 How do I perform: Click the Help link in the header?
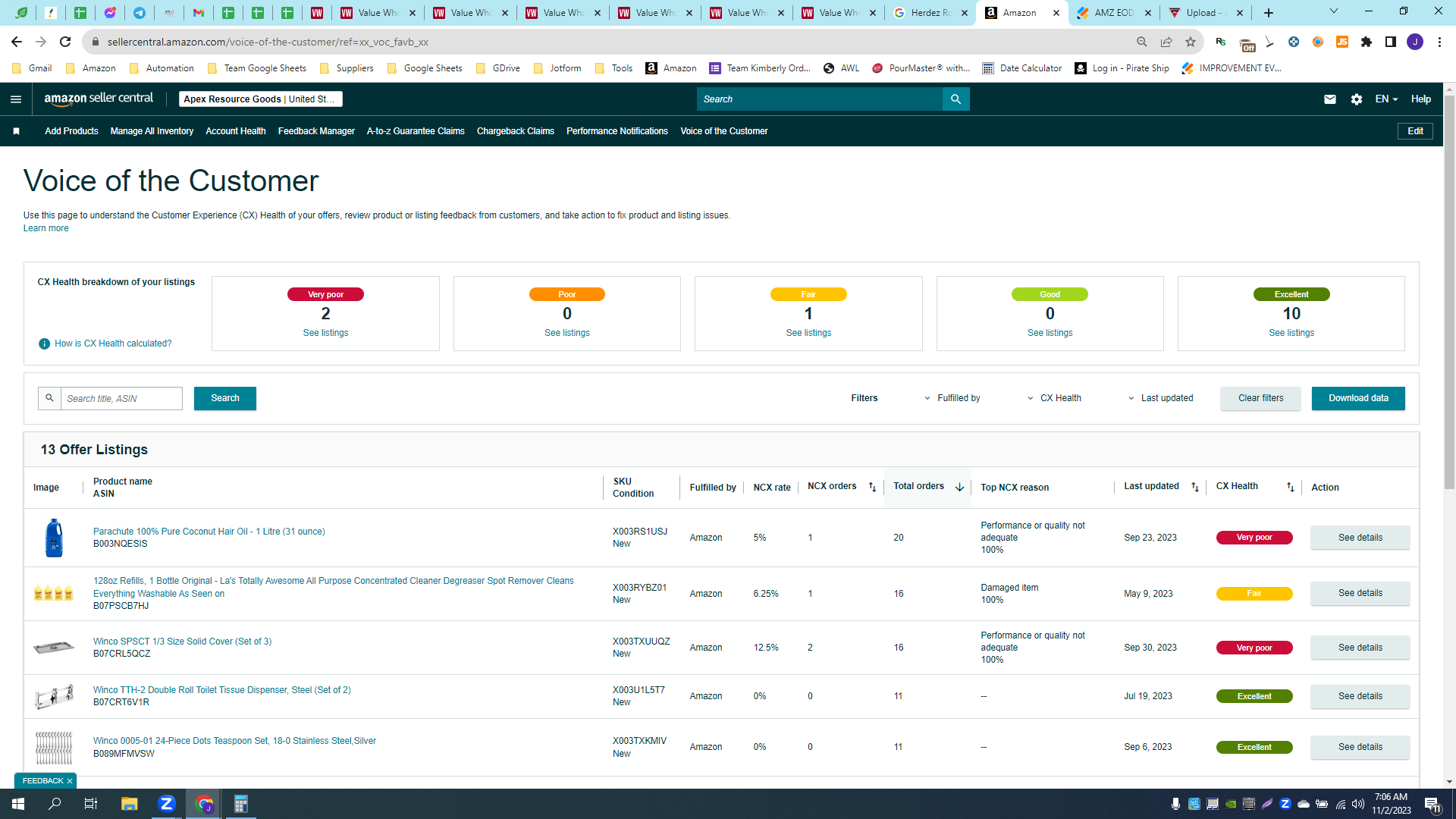click(x=1420, y=99)
